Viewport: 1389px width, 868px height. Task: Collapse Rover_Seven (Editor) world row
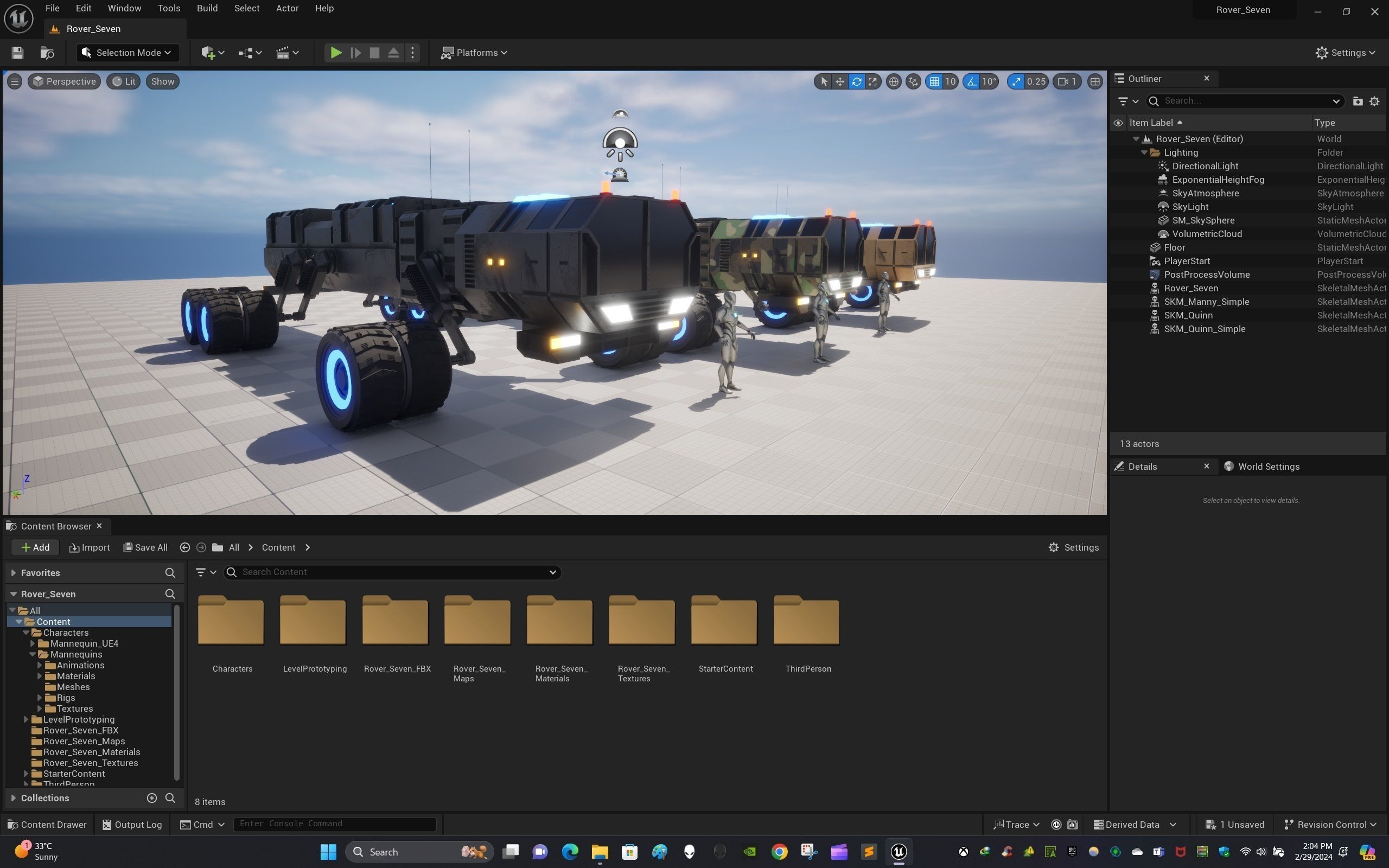1136,139
